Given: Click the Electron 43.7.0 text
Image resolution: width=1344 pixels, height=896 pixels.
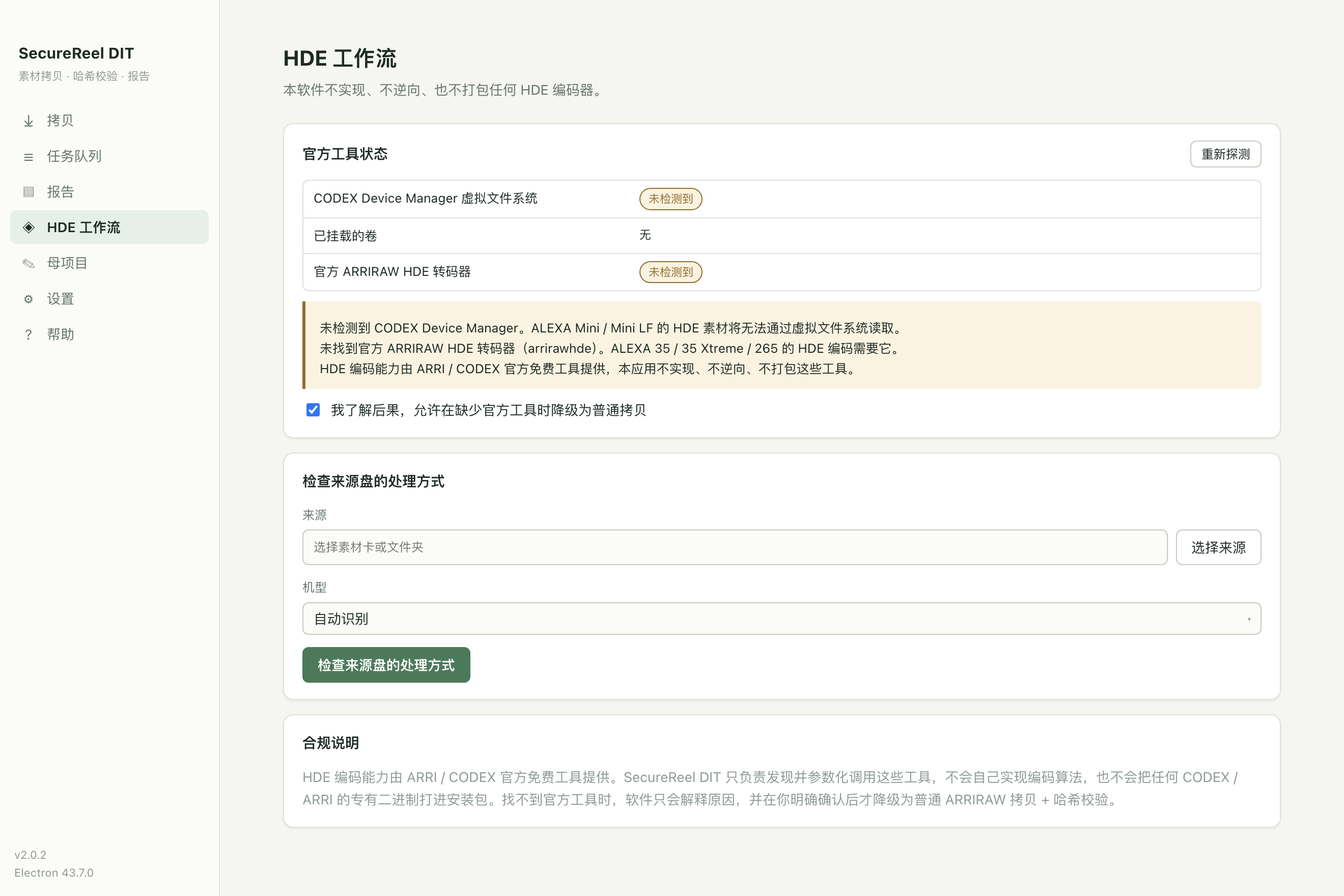Looking at the screenshot, I should 54,873.
